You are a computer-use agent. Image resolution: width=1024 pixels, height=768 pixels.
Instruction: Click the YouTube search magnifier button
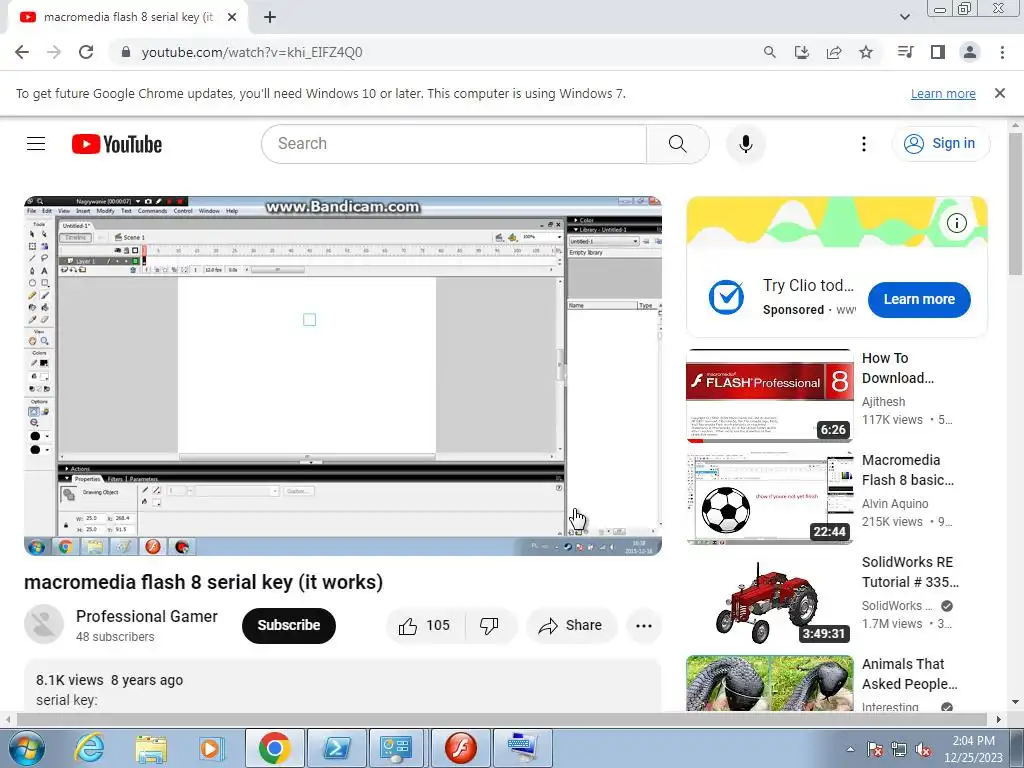(x=678, y=144)
